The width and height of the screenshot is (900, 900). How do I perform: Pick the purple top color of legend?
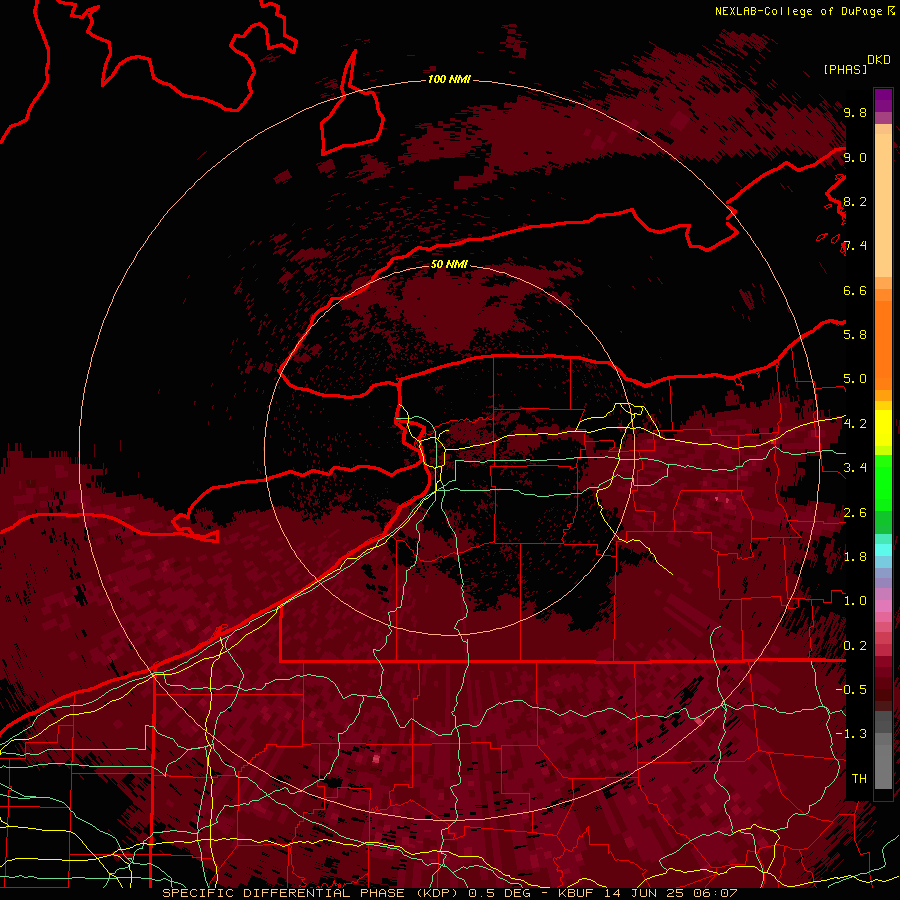[883, 100]
